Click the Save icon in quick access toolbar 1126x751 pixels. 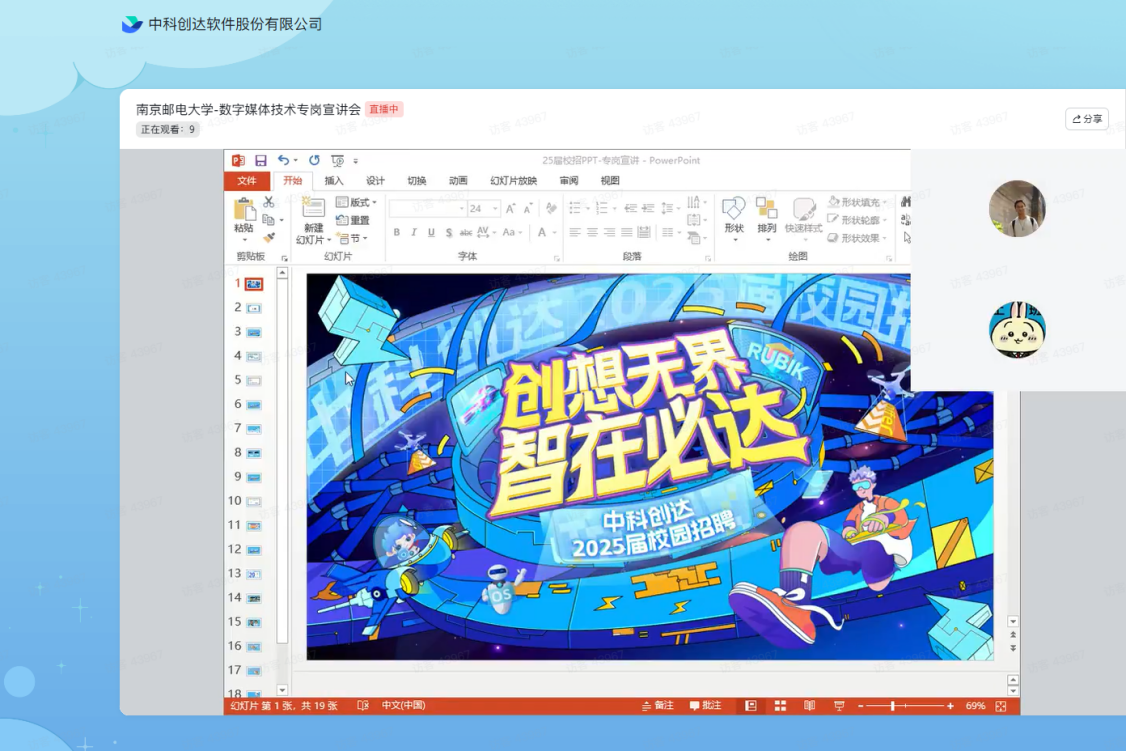click(x=260, y=160)
